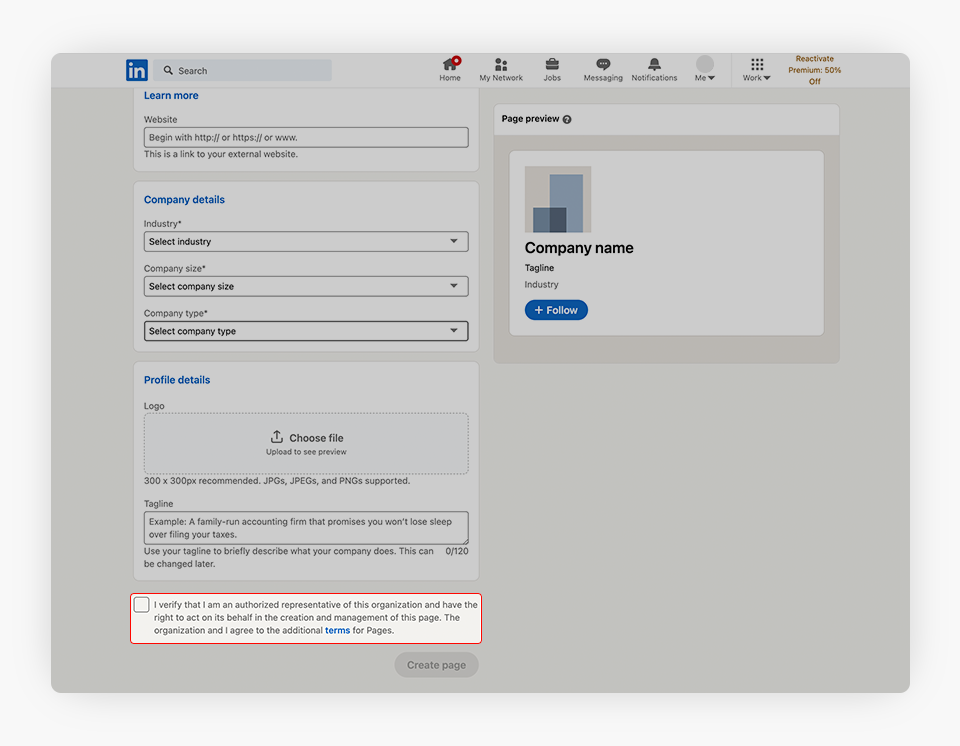Click Choose file logo upload area

point(306,443)
